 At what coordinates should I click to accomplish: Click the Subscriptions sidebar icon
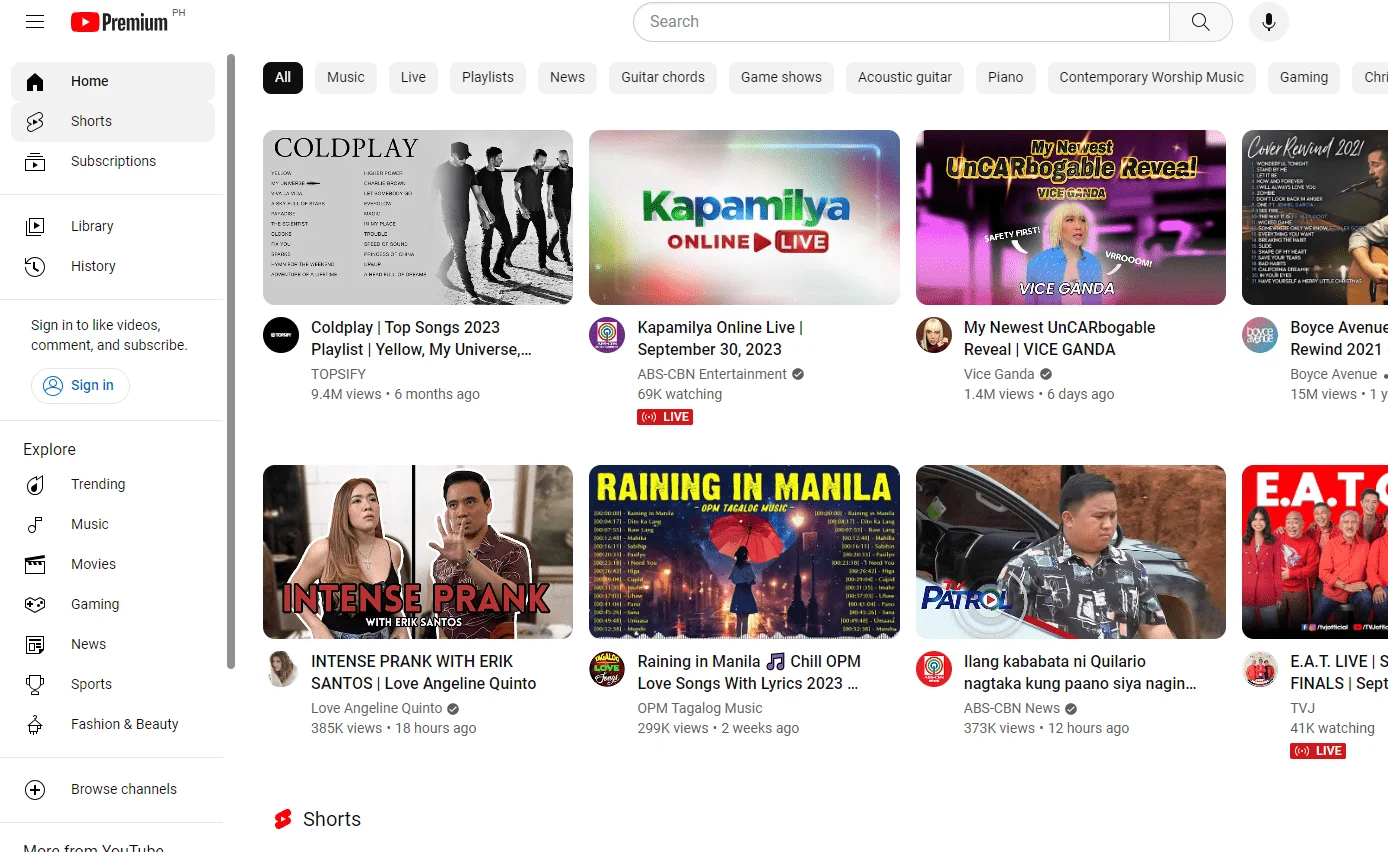[35, 161]
